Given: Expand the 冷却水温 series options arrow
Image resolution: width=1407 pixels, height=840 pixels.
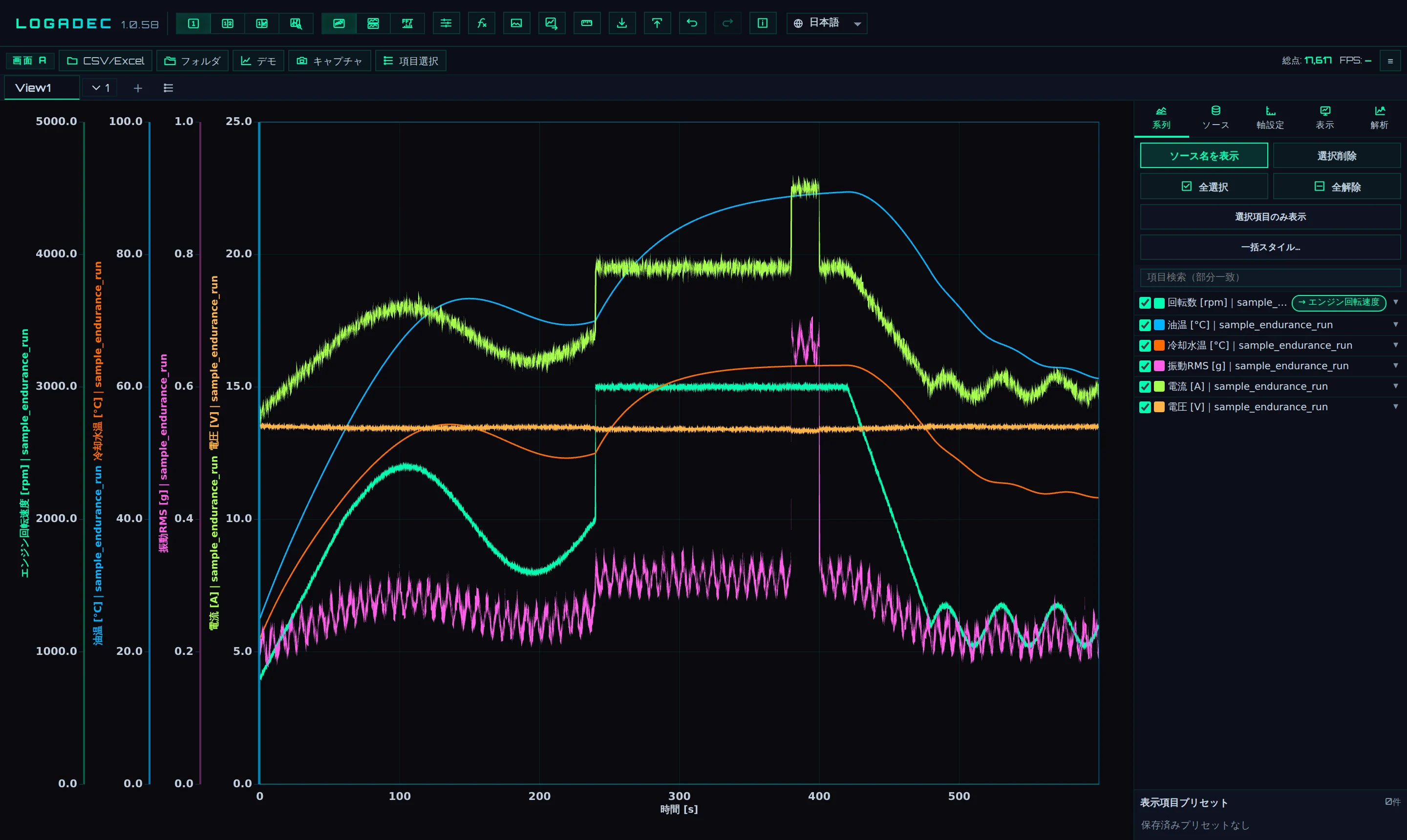Looking at the screenshot, I should [x=1396, y=345].
